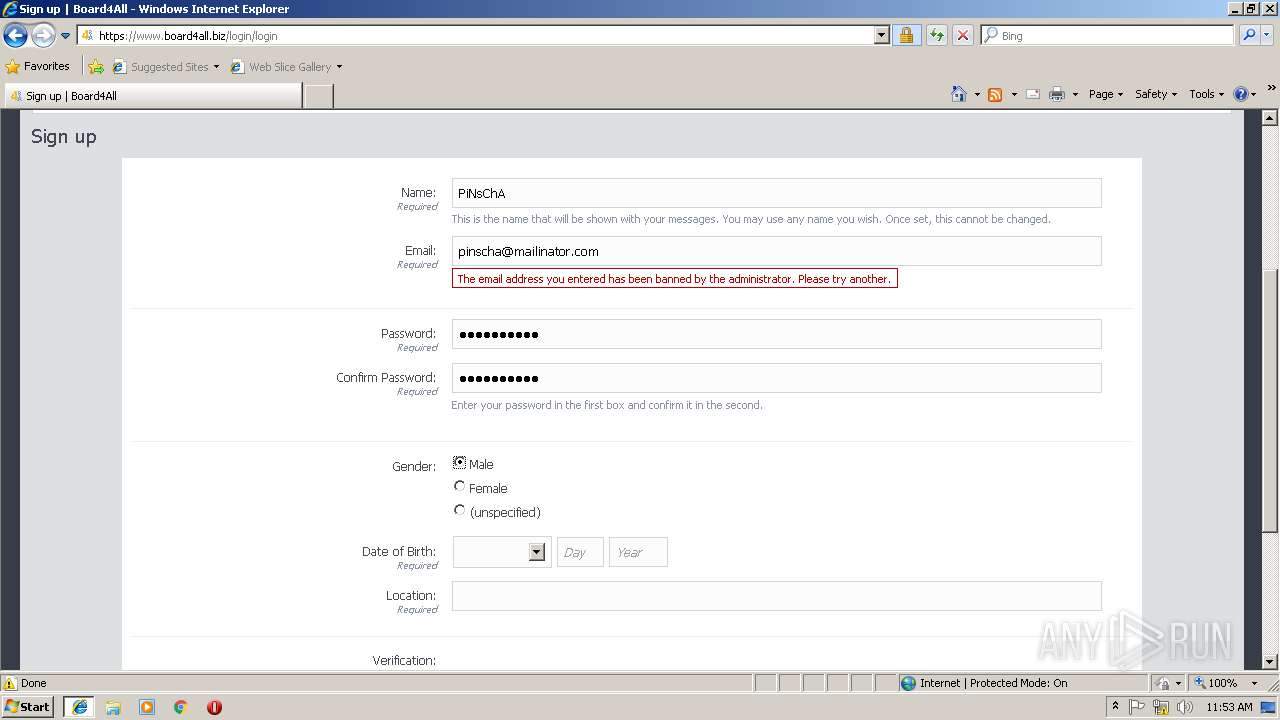Click the red Opera taskbar icon
1280x720 pixels.
click(214, 707)
